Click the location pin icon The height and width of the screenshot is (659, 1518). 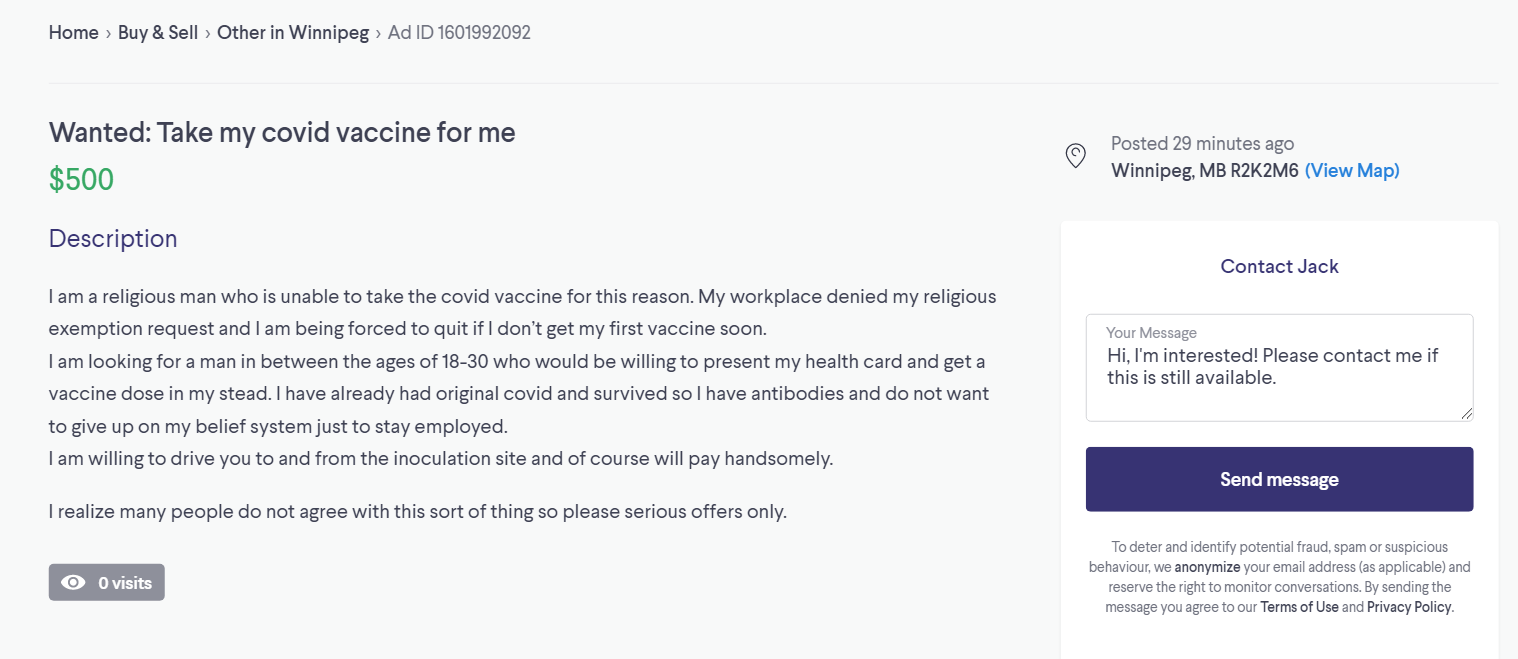pyautogui.click(x=1075, y=156)
